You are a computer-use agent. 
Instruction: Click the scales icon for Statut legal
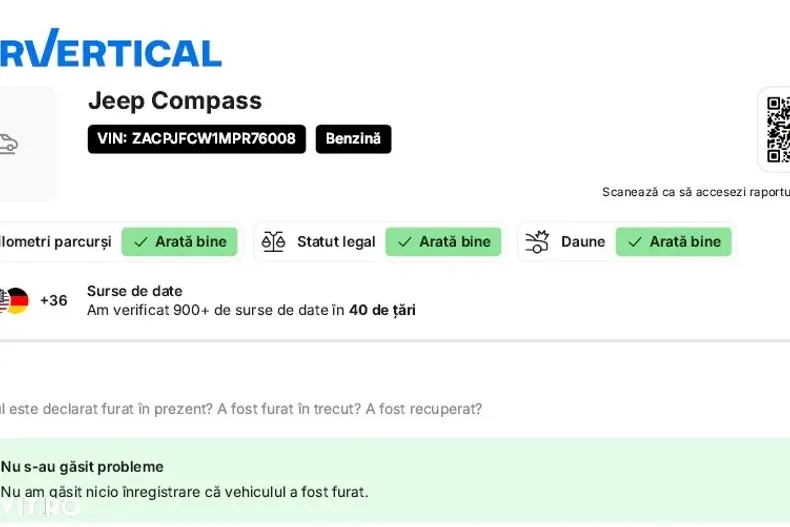point(273,242)
